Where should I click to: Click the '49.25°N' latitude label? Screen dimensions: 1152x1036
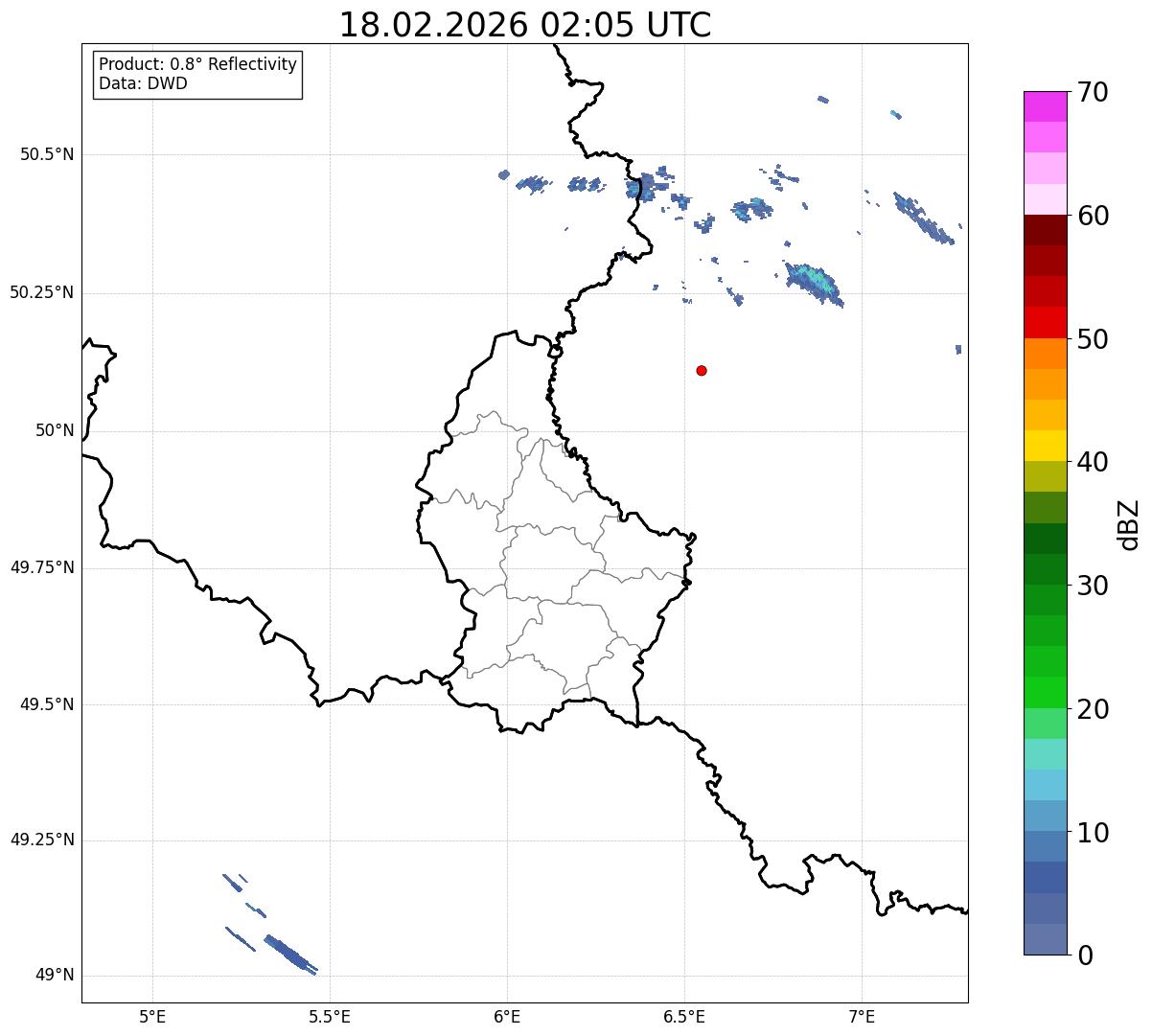coord(42,840)
